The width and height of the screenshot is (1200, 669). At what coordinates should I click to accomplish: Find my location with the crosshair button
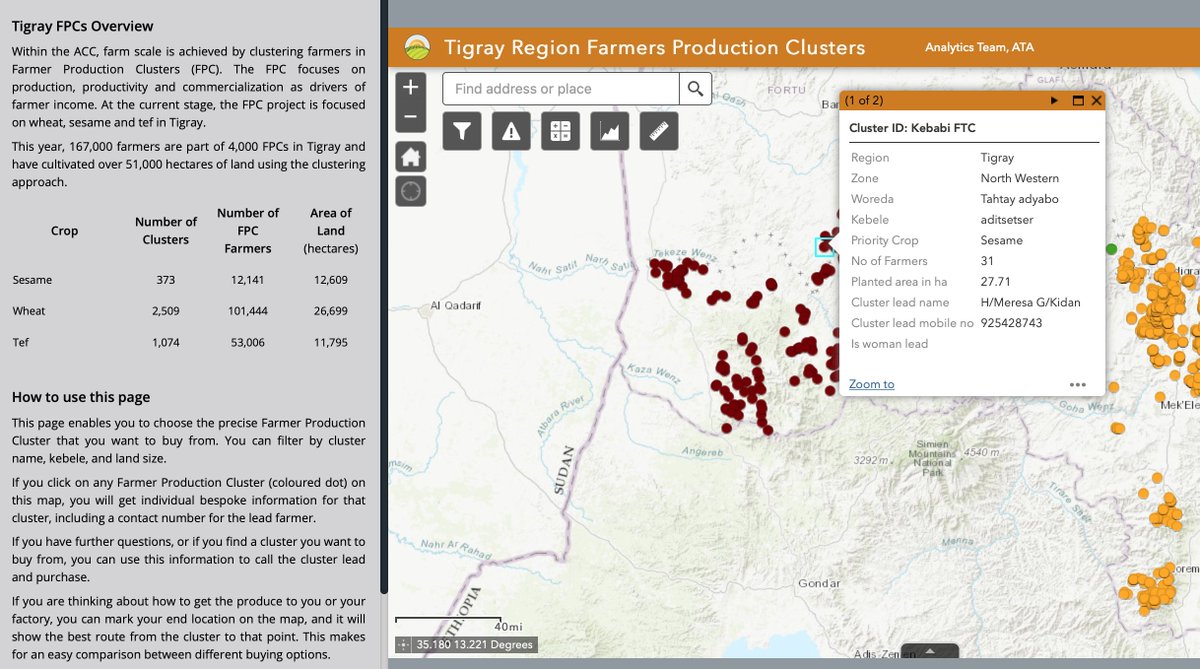click(x=411, y=191)
